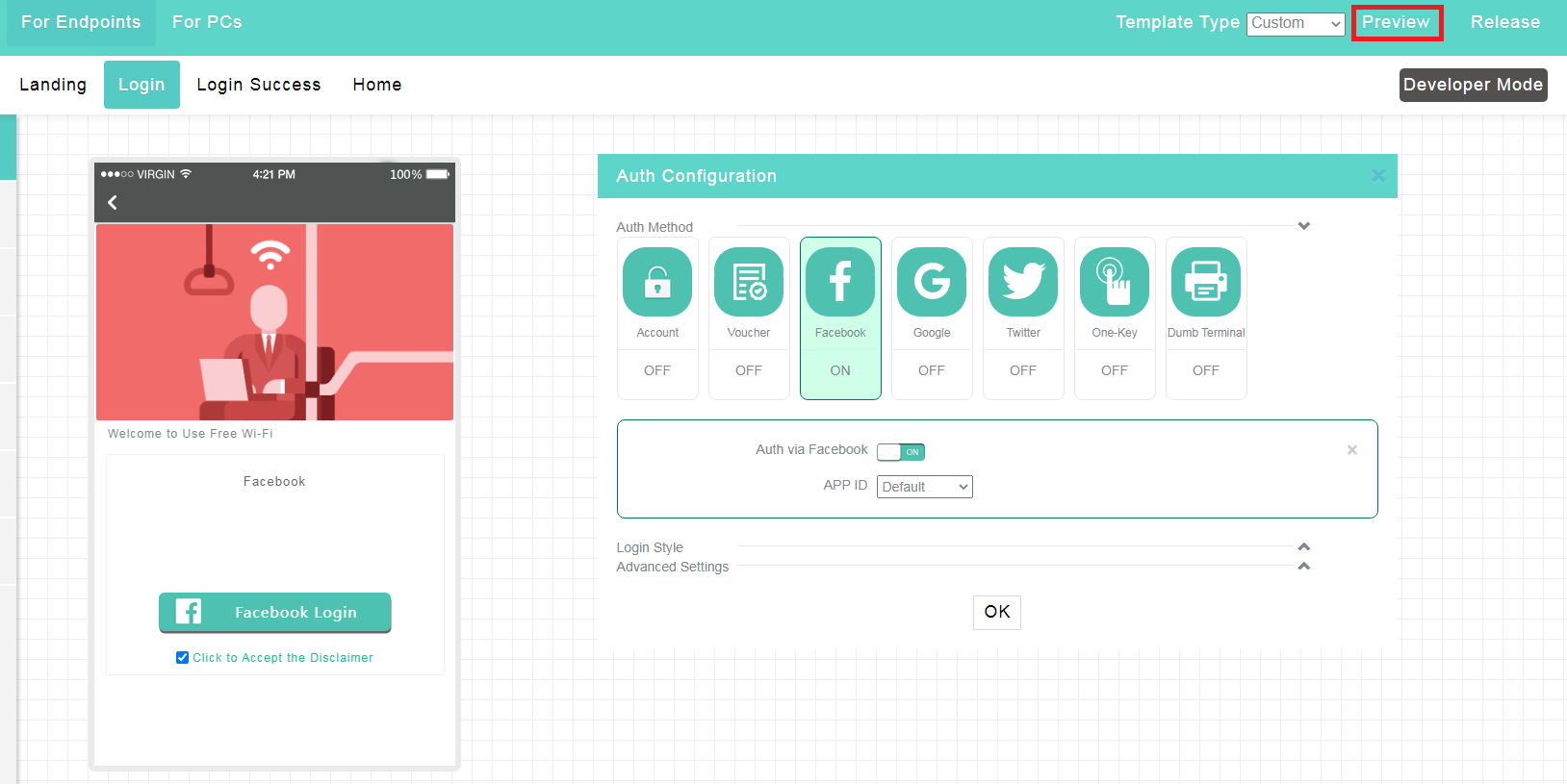Toggle Google auth OFF status
The height and width of the screenshot is (784, 1567).
pyautogui.click(x=932, y=370)
